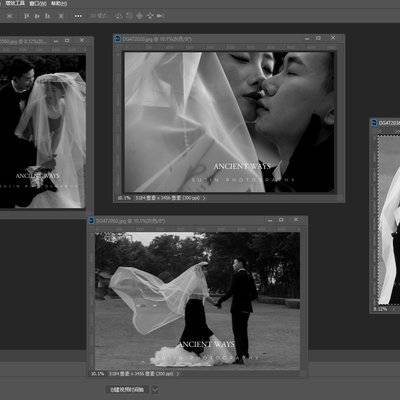This screenshot has width=400, height=400.
Task: Select the 3D rotate mode icon
Action: pyautogui.click(x=119, y=16)
